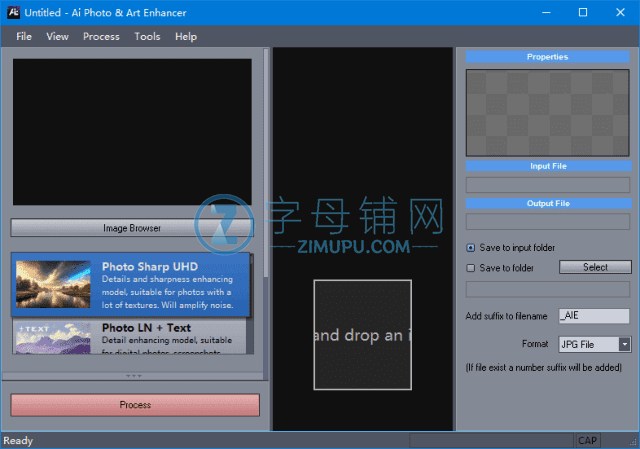Click the Output File header label
This screenshot has height=449, width=640.
(x=548, y=203)
